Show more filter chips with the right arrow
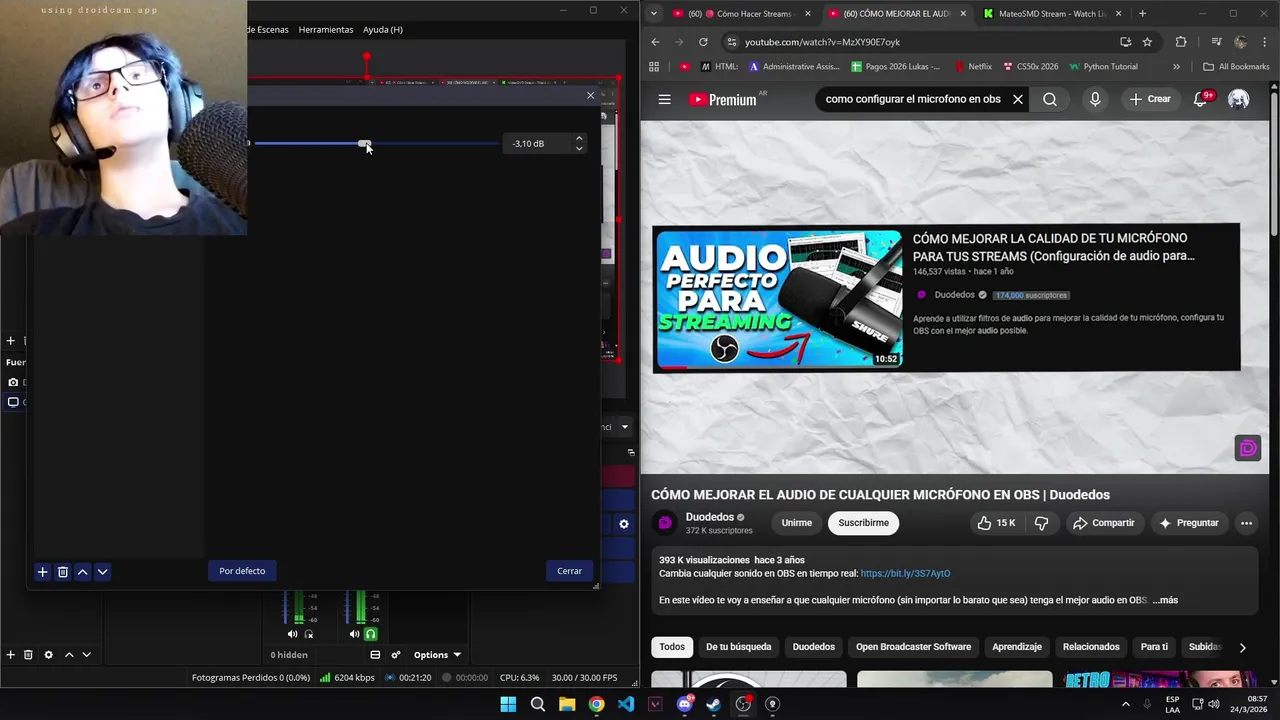Screen dimensions: 1280x720 coord(1242,647)
